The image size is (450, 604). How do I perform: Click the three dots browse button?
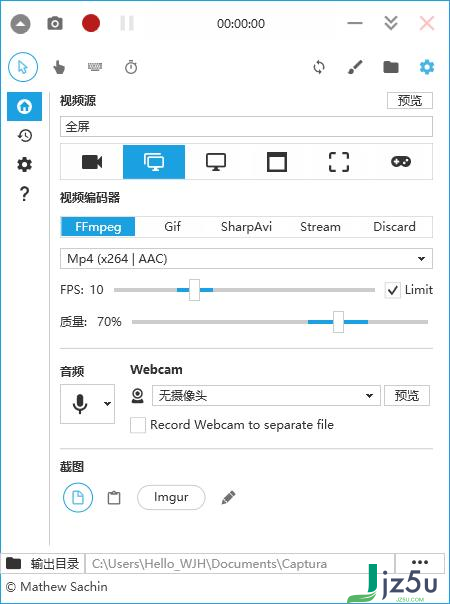(x=420, y=562)
